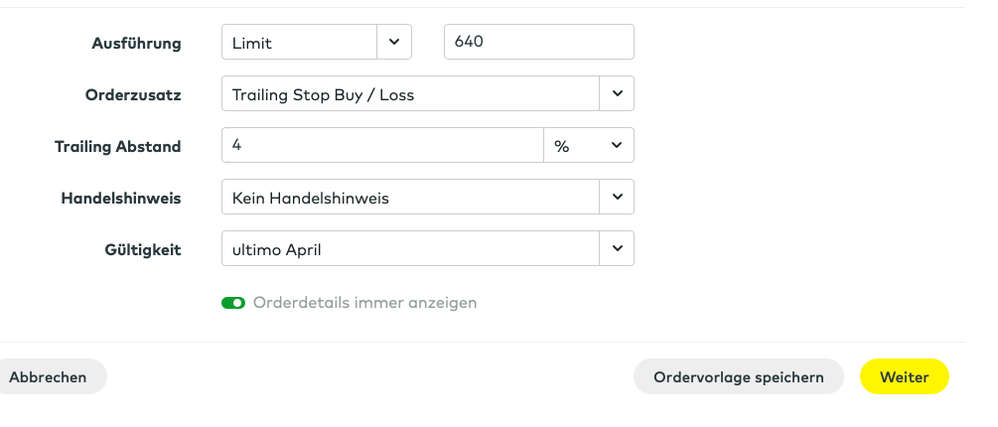Open the Kein Handelshinweis dropdown
Image resolution: width=998 pixels, height=427 pixels.
pyautogui.click(x=410, y=197)
